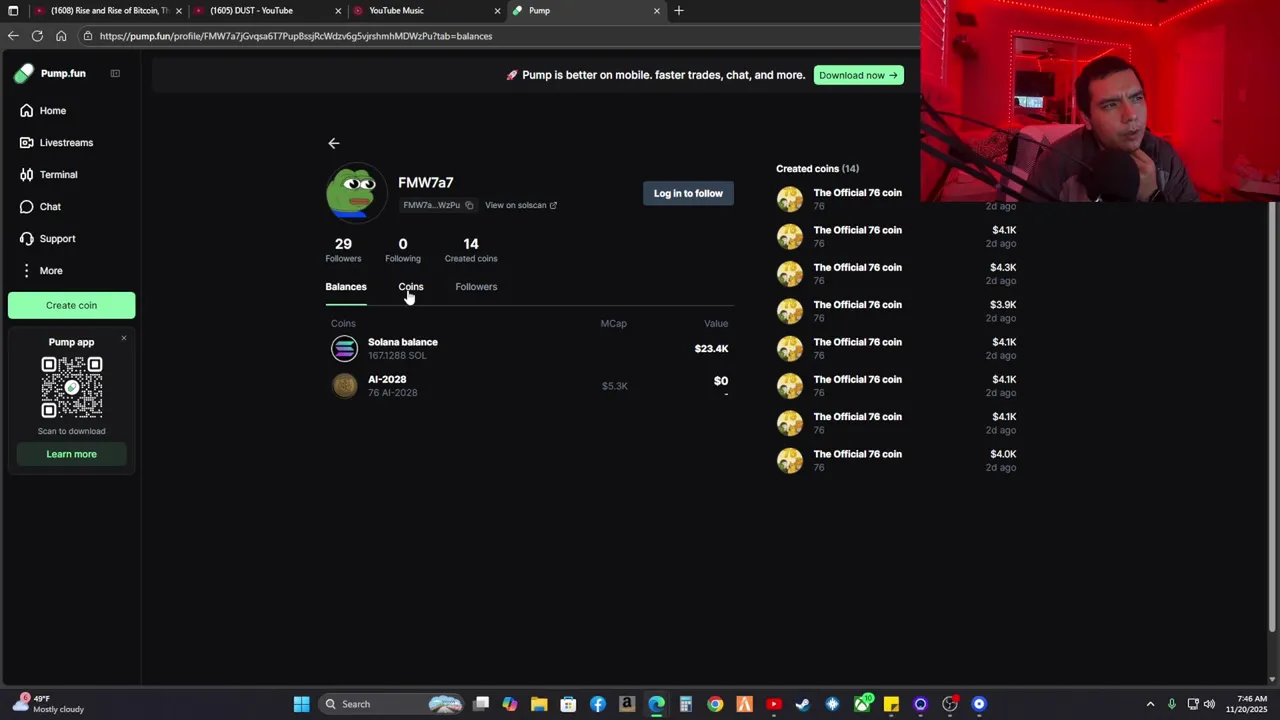
Task: Click the pump.fun URL address bar
Action: (x=500, y=36)
